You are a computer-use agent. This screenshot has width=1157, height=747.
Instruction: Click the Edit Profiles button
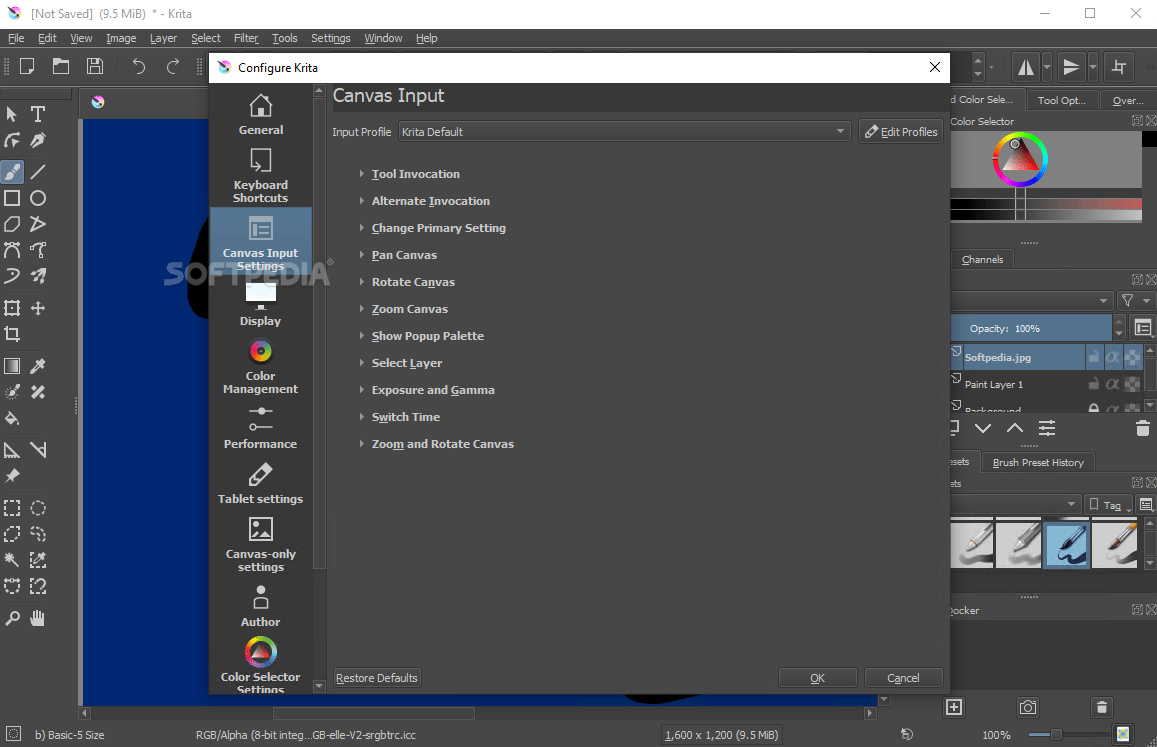pyautogui.click(x=900, y=131)
